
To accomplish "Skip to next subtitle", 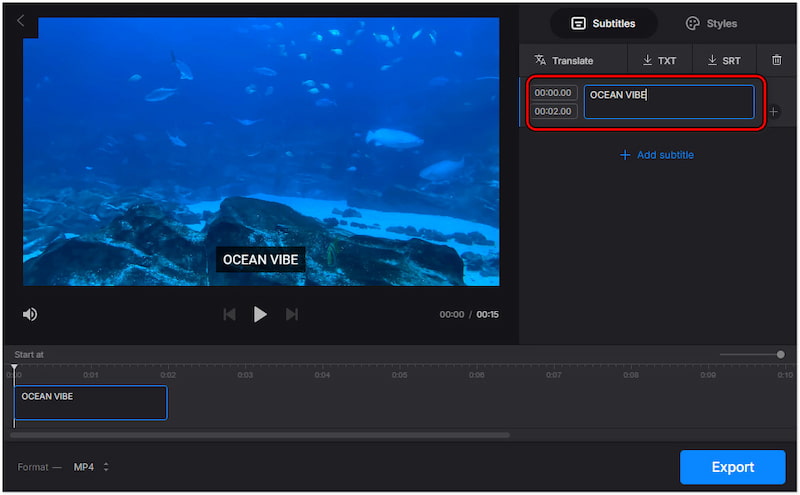I will [292, 314].
